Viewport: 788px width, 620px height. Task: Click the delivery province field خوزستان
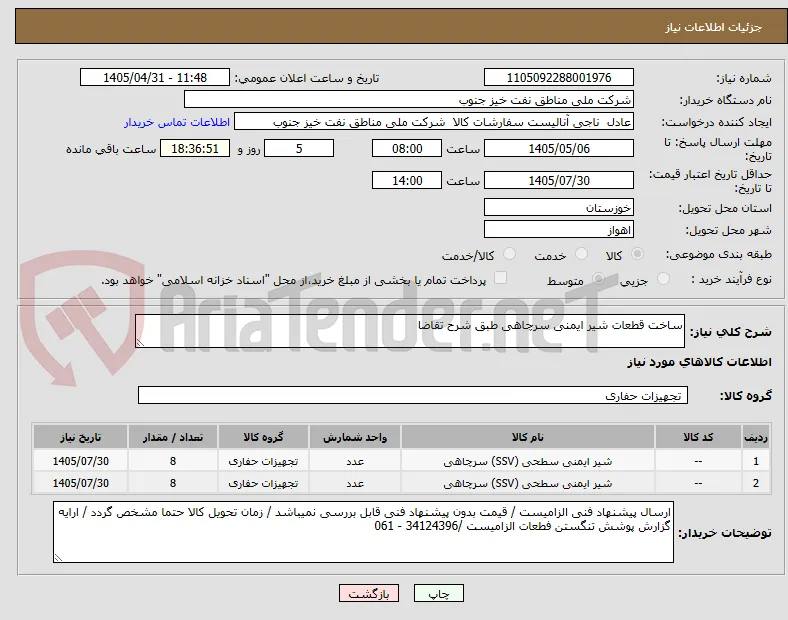click(559, 207)
